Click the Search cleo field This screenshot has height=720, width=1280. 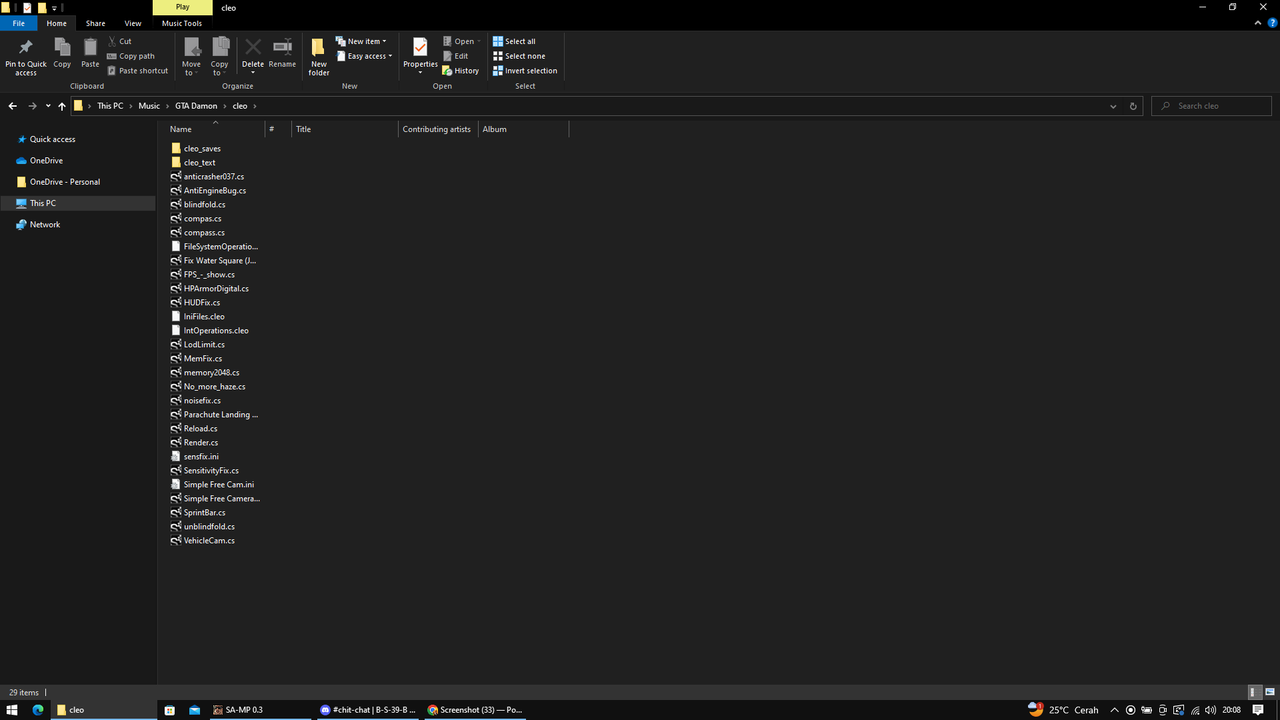1211,106
